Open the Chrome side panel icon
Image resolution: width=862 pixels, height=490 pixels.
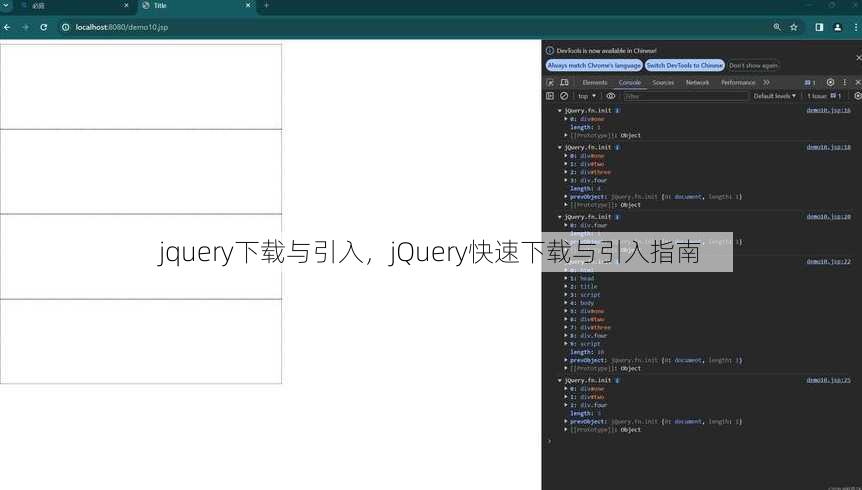coord(819,27)
